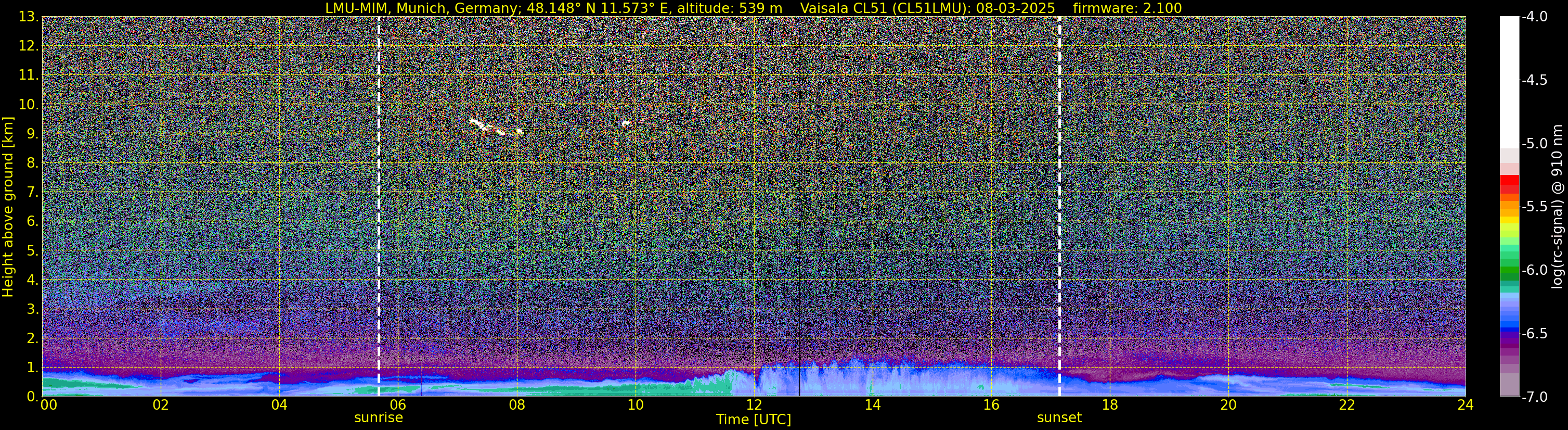This screenshot has height=430, width=1568.
Task: Click the '22' time axis tick label
Action: pos(1347,405)
